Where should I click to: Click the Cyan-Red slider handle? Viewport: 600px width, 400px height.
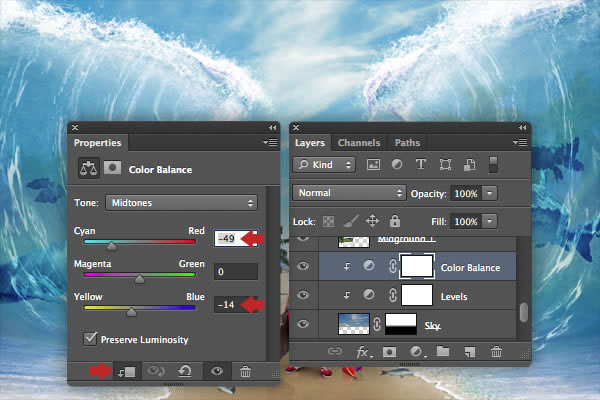(x=111, y=246)
